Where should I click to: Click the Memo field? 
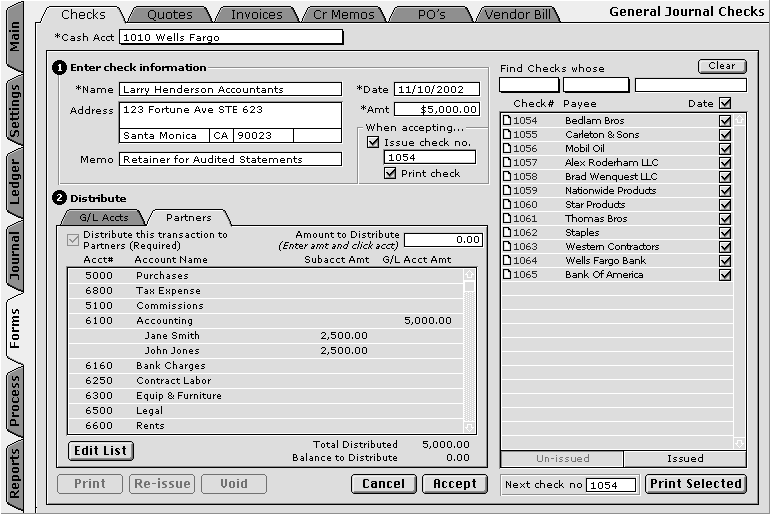pyautogui.click(x=230, y=160)
